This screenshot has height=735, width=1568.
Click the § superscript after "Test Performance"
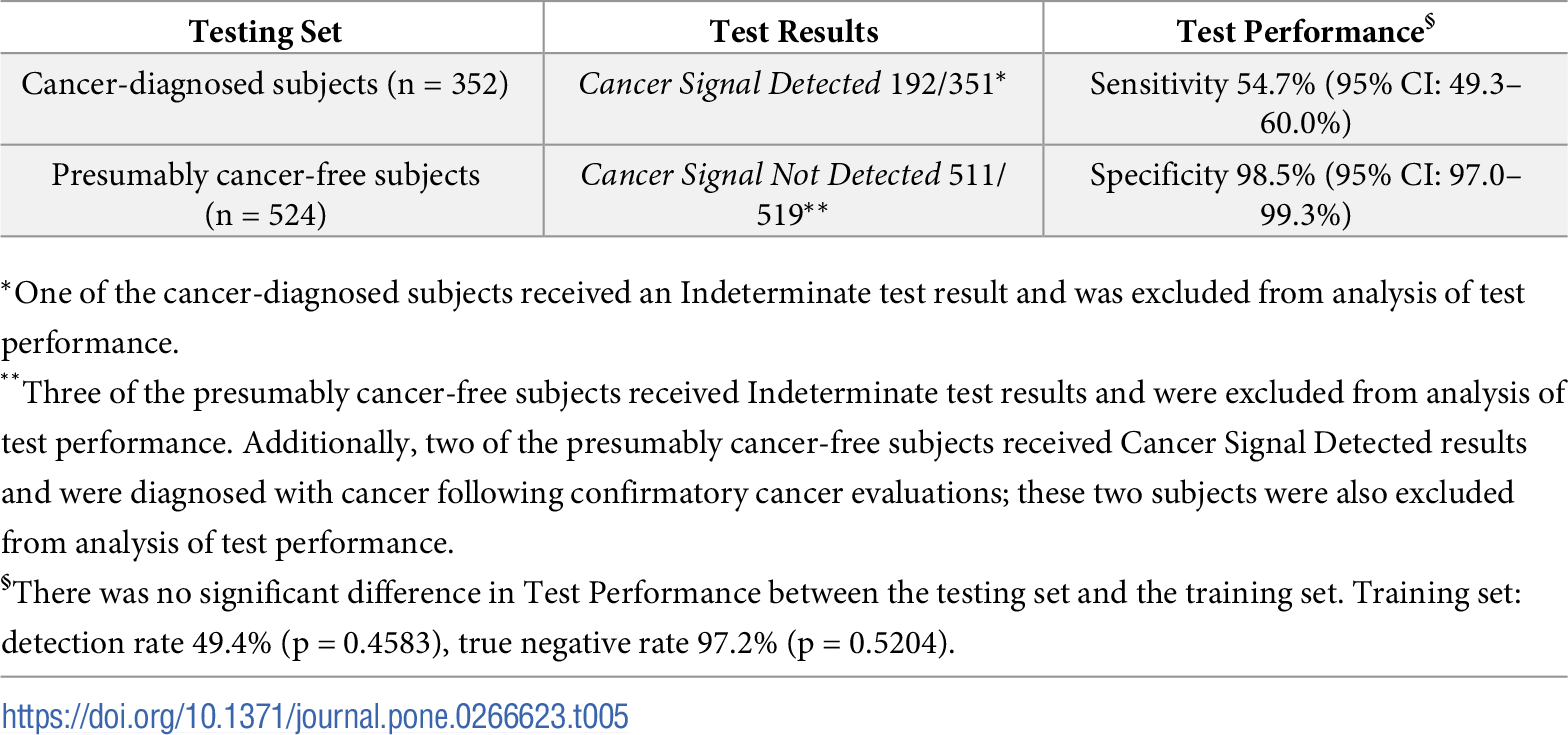[1430, 25]
